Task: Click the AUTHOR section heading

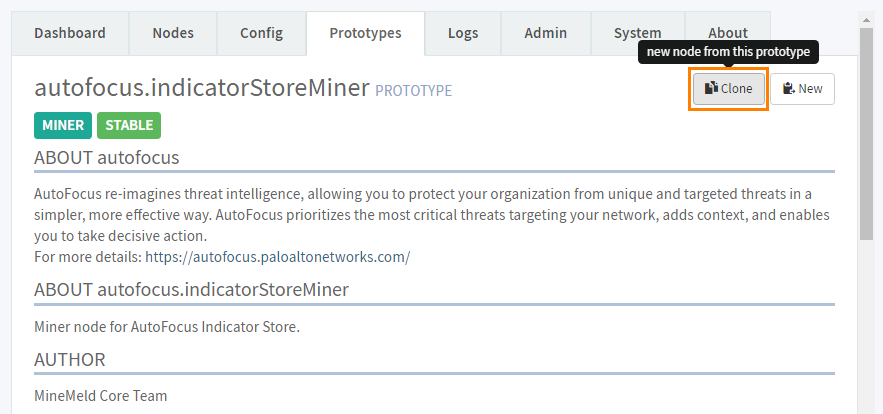Action: point(70,359)
